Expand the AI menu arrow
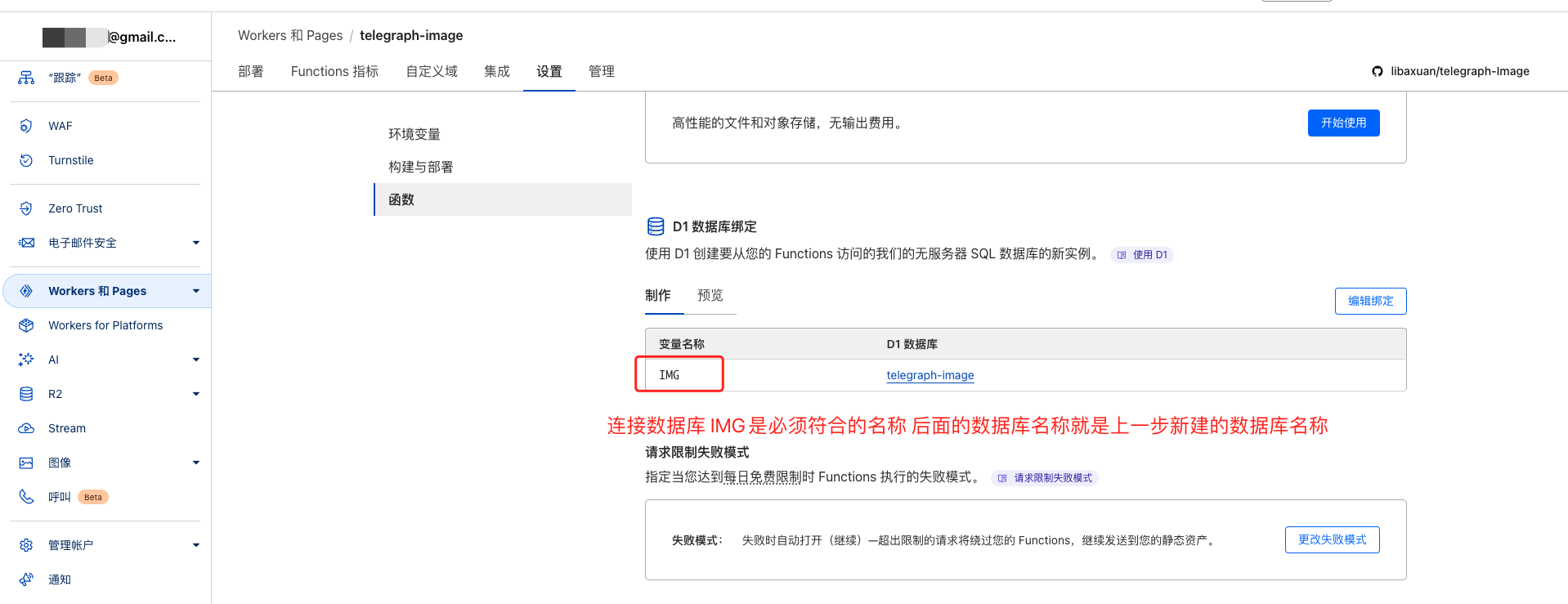 (x=196, y=360)
